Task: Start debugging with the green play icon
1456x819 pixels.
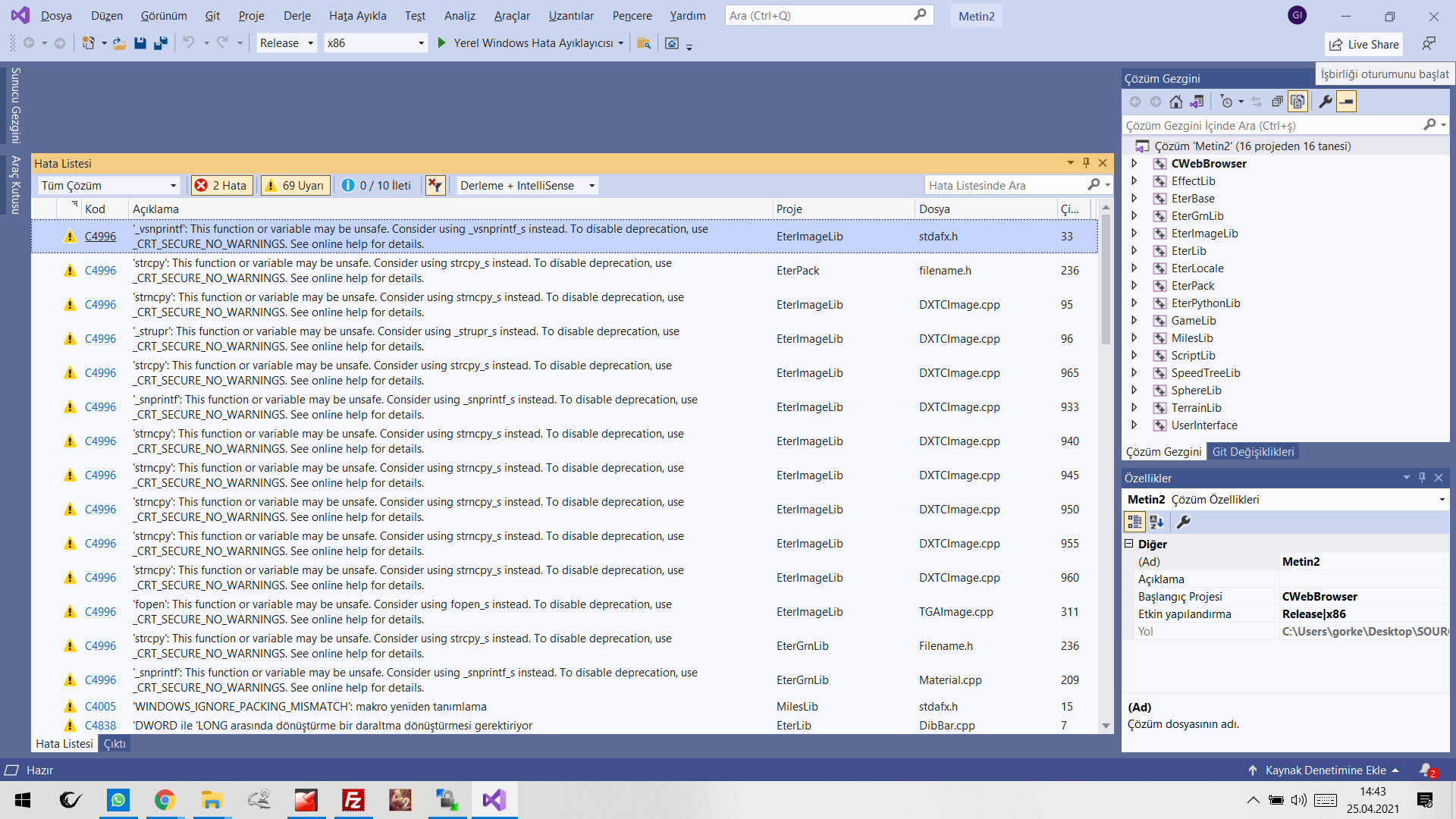Action: 441,43
